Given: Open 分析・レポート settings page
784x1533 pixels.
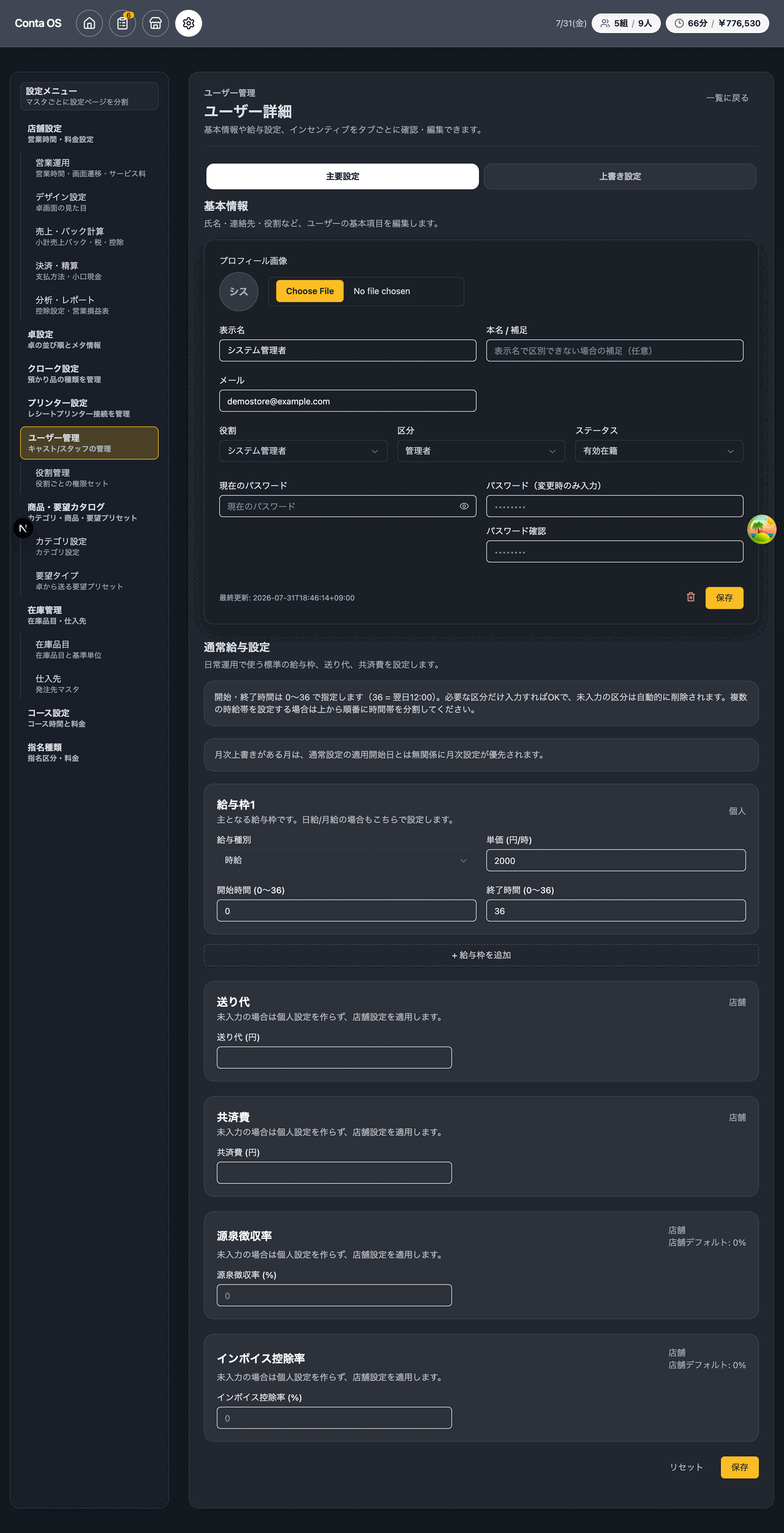Looking at the screenshot, I should (x=93, y=305).
